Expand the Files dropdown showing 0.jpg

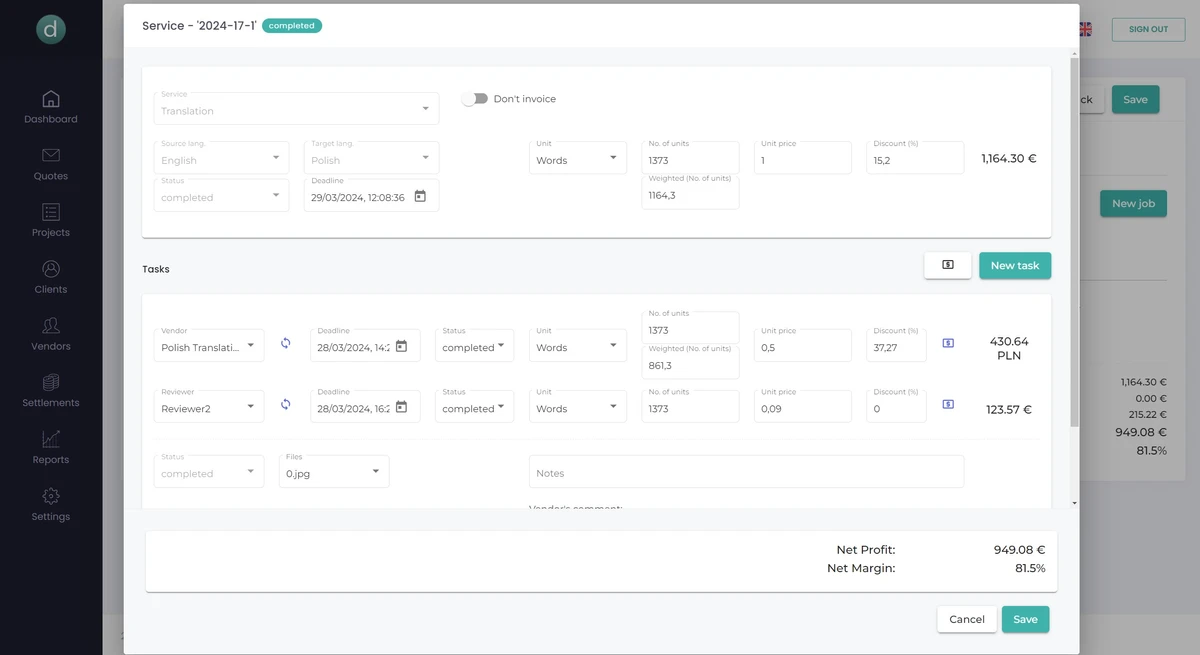click(x=334, y=473)
